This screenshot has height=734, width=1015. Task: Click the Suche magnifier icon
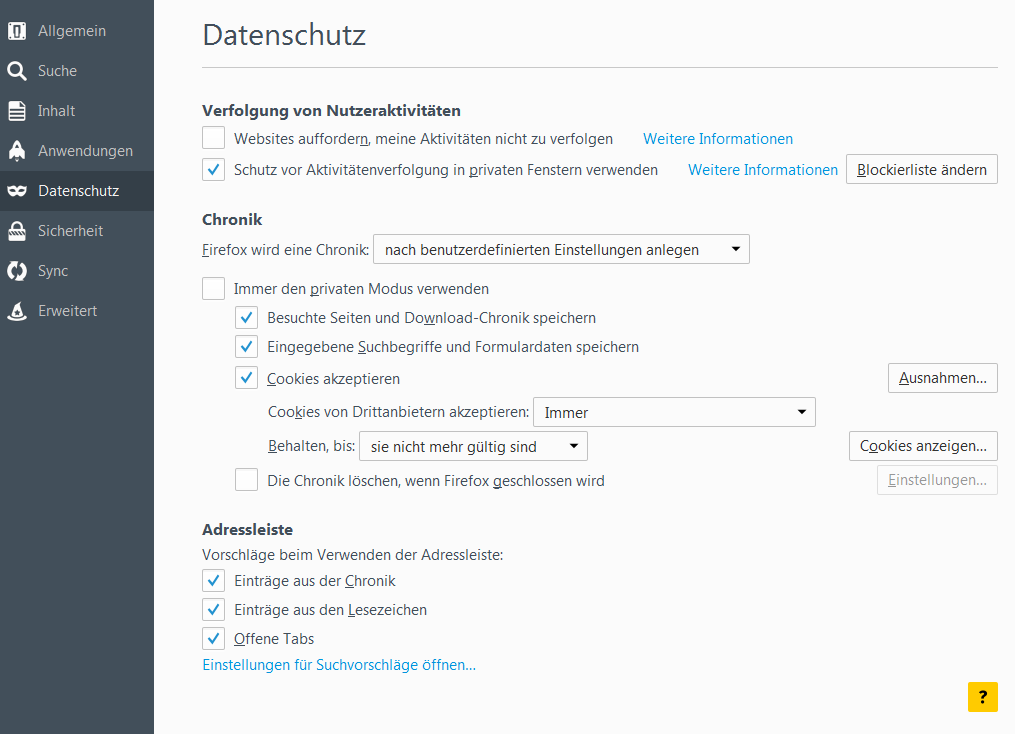tap(17, 71)
